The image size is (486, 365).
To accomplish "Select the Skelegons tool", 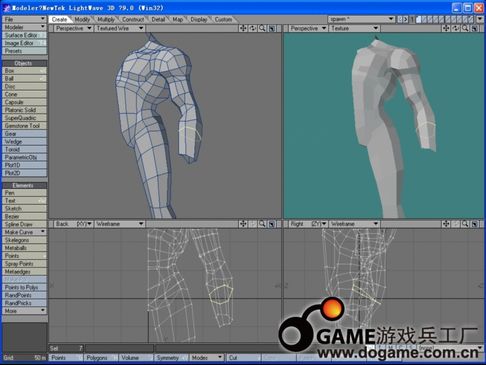I will [24, 240].
